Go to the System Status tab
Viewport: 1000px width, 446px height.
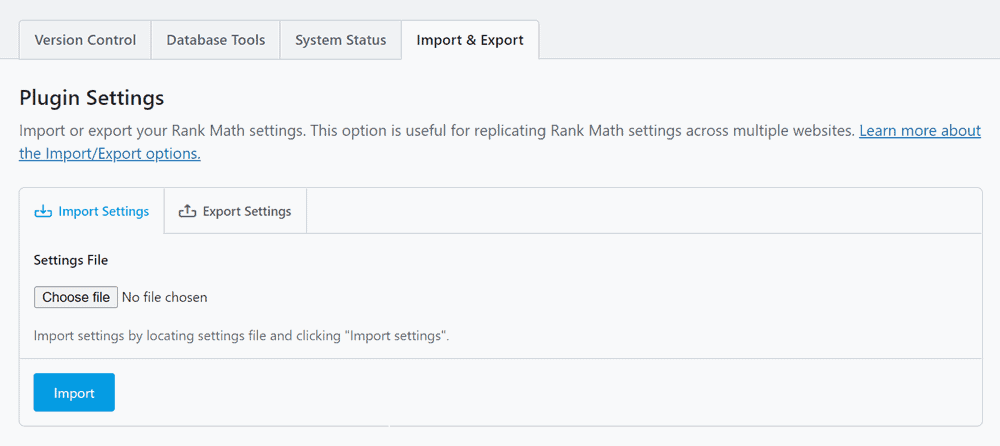click(340, 40)
